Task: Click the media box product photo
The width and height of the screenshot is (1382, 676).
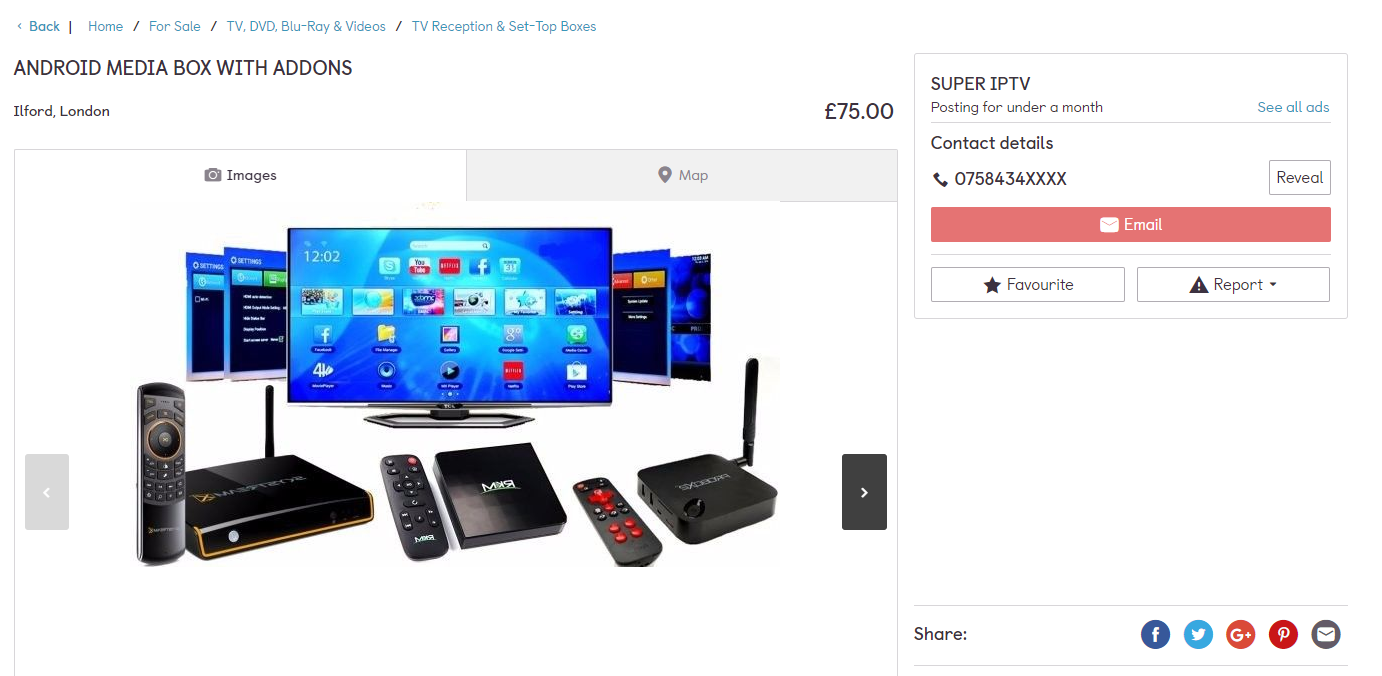Action: (x=456, y=384)
